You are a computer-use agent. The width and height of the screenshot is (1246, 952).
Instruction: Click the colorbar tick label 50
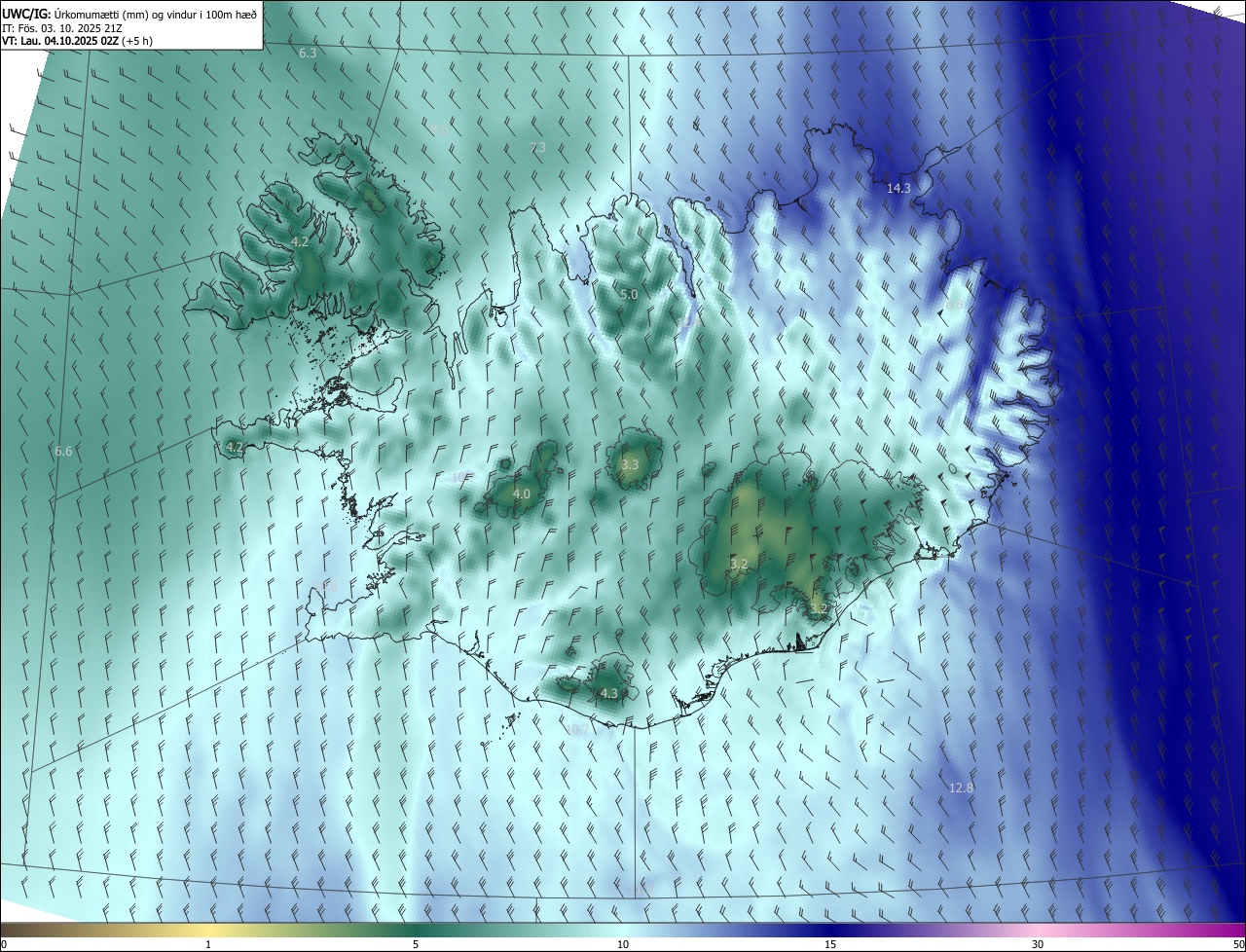pos(1238,944)
